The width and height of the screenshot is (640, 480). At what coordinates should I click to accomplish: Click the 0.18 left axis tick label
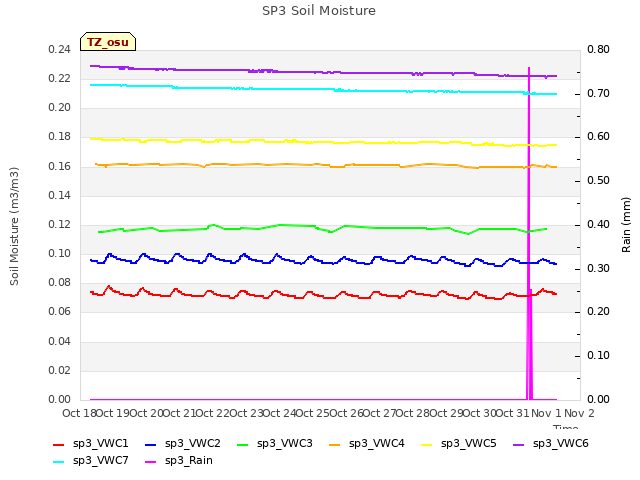tap(60, 136)
